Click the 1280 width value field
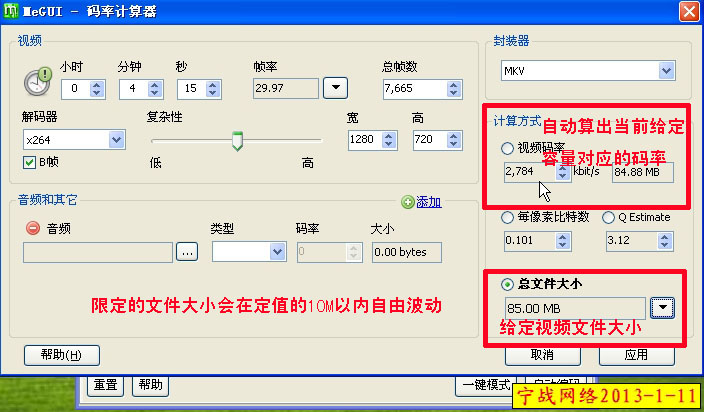This screenshot has width=704, height=412. (365, 140)
